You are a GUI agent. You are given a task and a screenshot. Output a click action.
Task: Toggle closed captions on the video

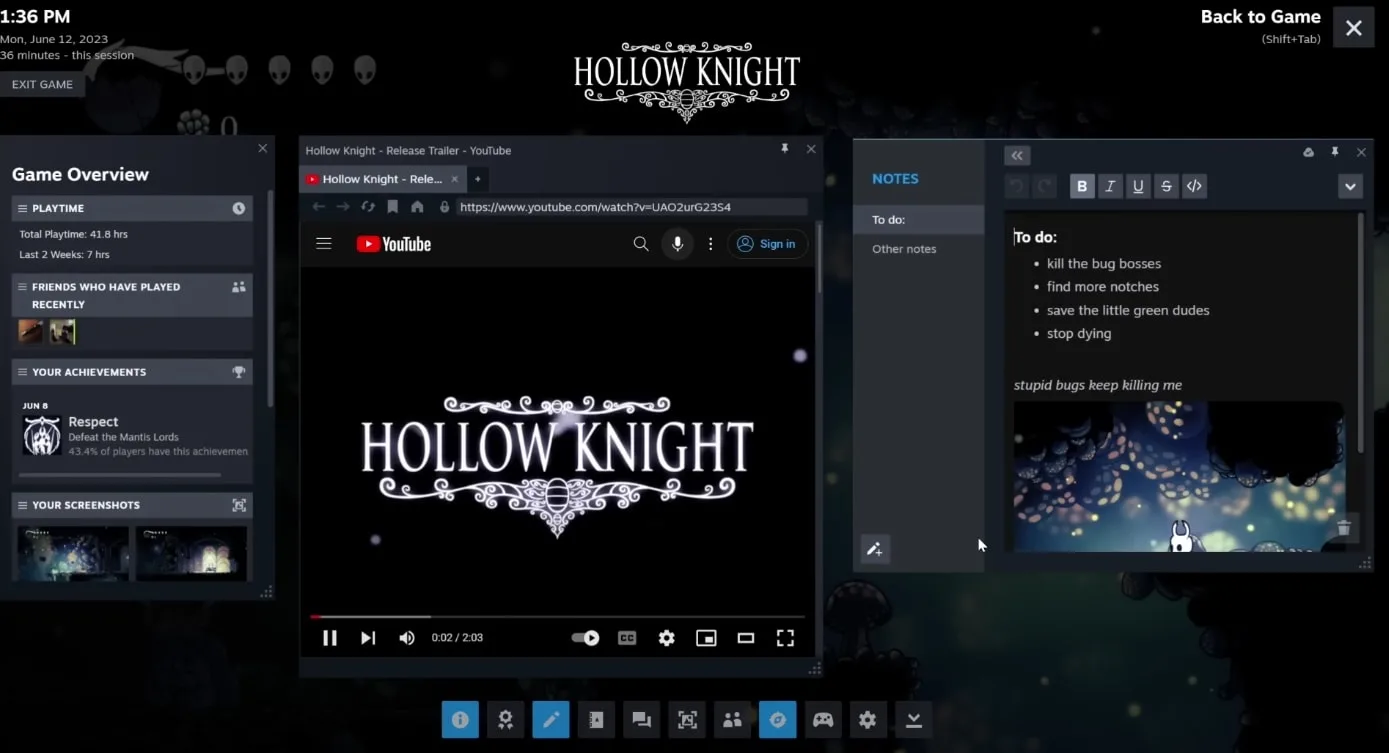tap(627, 638)
